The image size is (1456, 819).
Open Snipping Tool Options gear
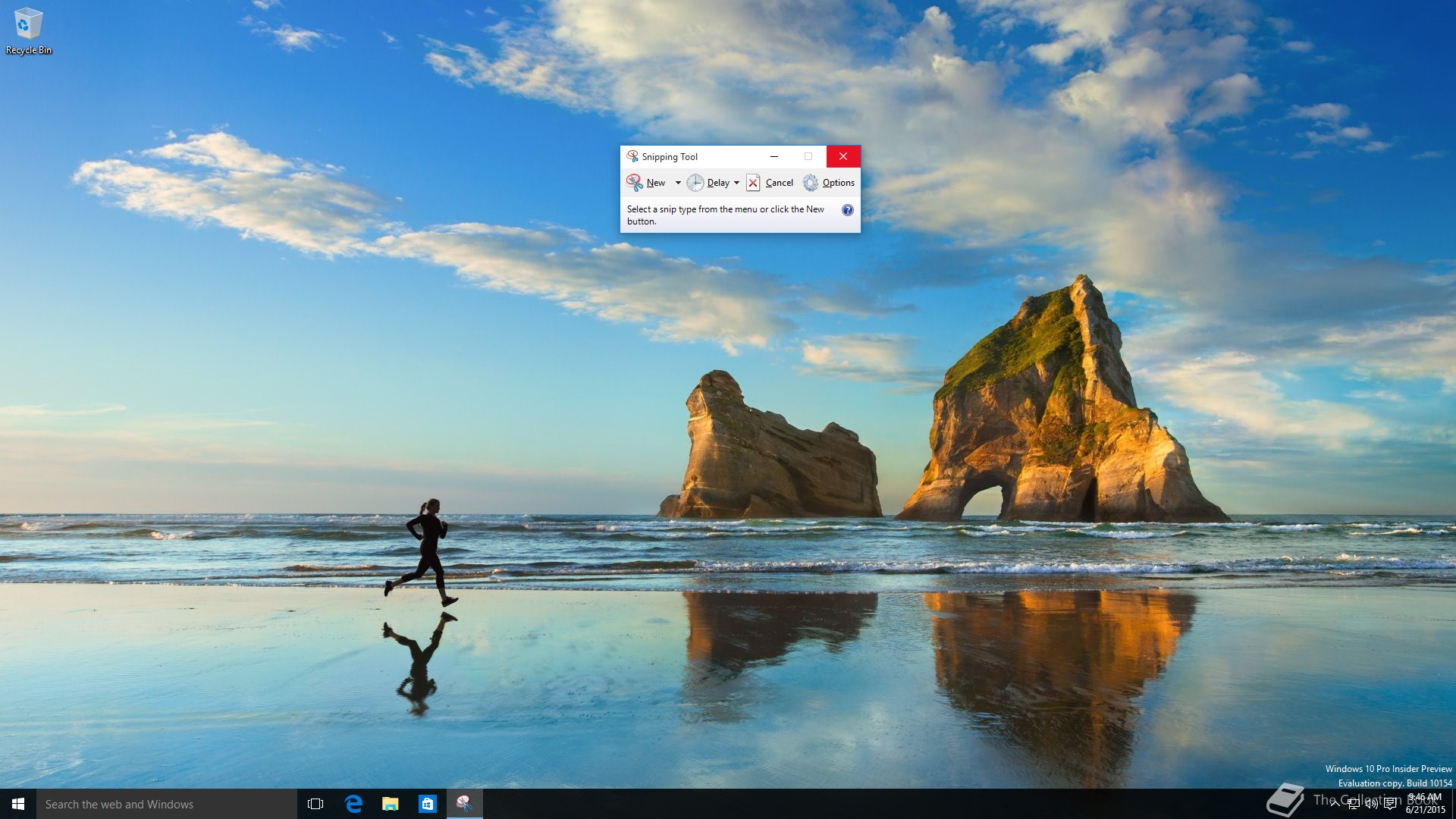point(829,183)
